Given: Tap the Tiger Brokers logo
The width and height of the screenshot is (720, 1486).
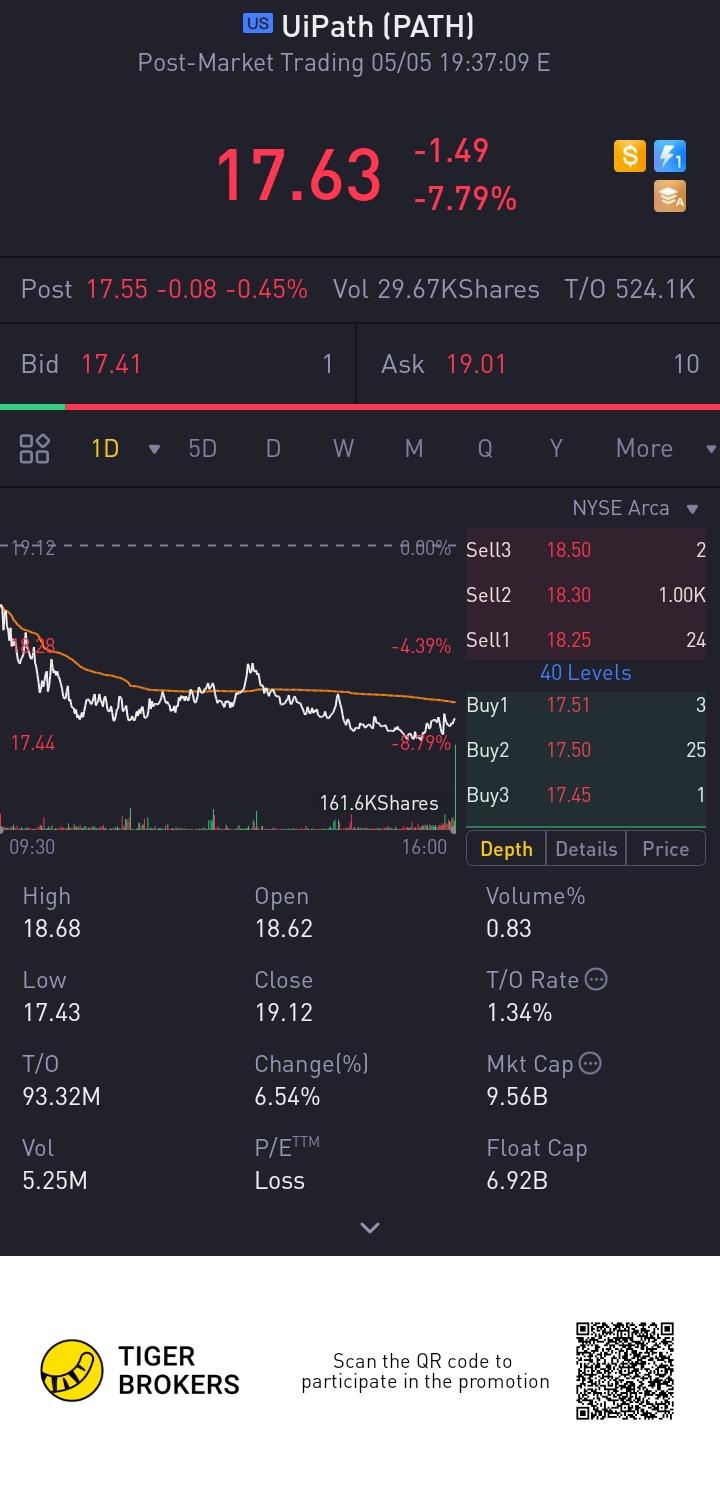Looking at the screenshot, I should (140, 1370).
